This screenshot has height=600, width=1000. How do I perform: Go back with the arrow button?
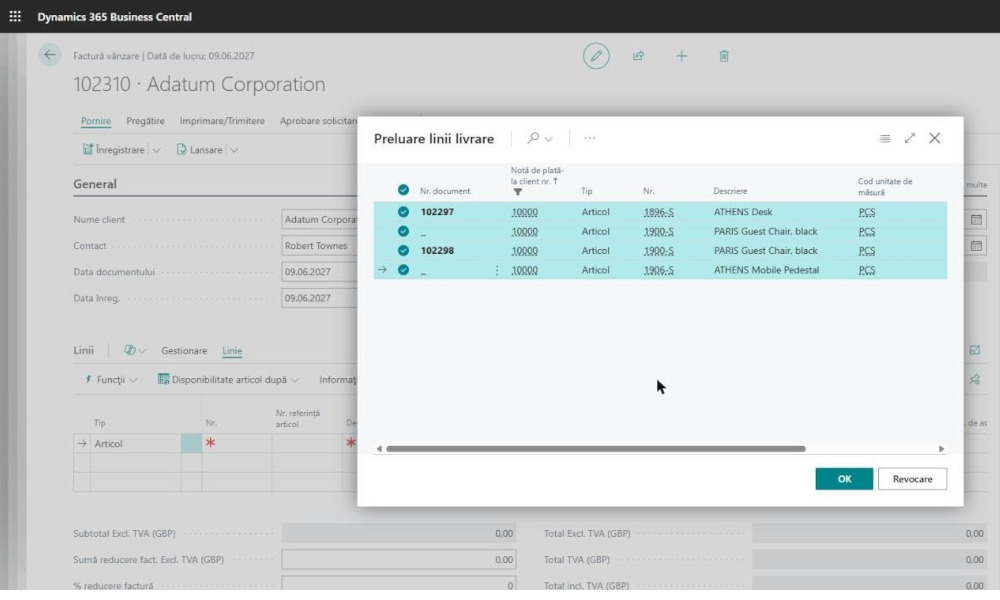pos(50,55)
